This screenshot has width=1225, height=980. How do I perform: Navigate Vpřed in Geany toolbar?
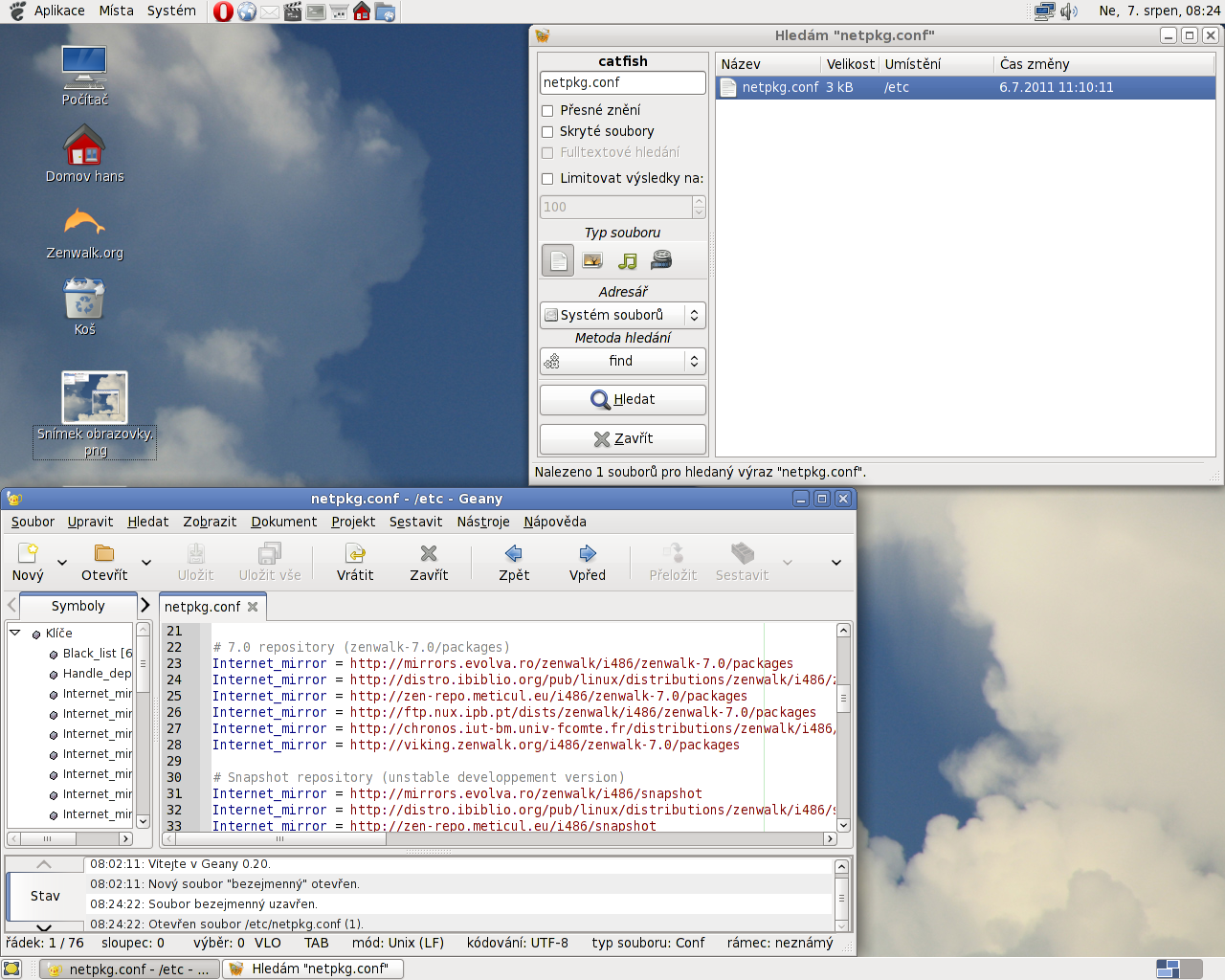tap(588, 562)
